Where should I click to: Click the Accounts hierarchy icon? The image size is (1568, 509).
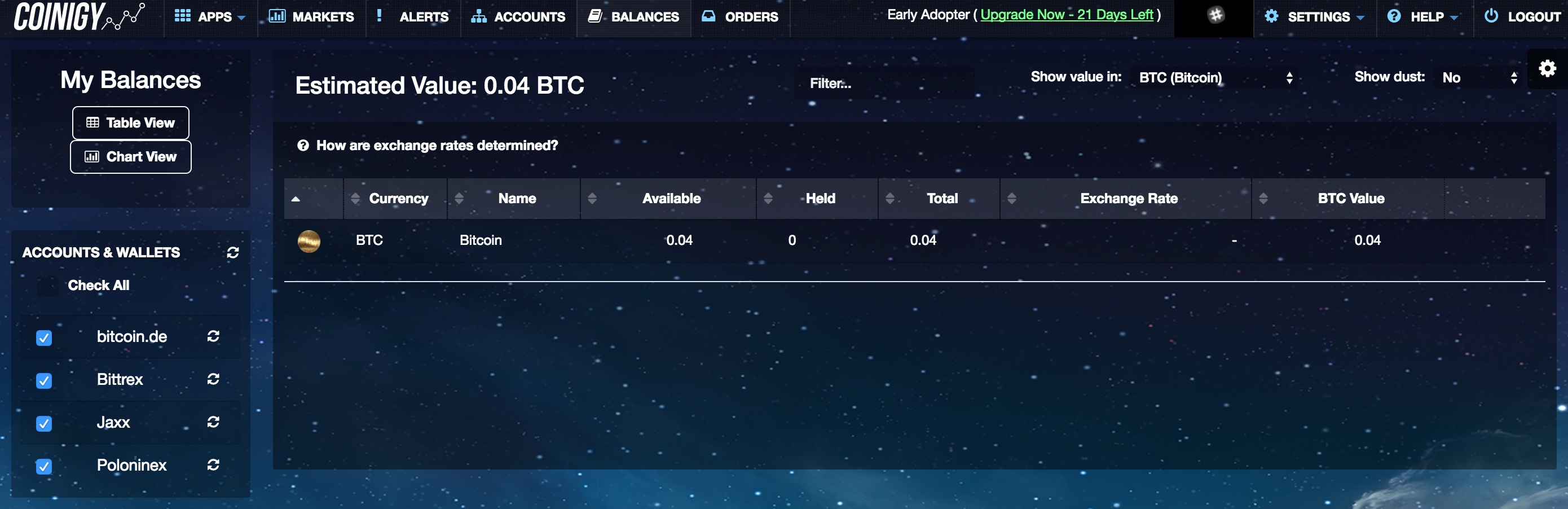(x=478, y=16)
